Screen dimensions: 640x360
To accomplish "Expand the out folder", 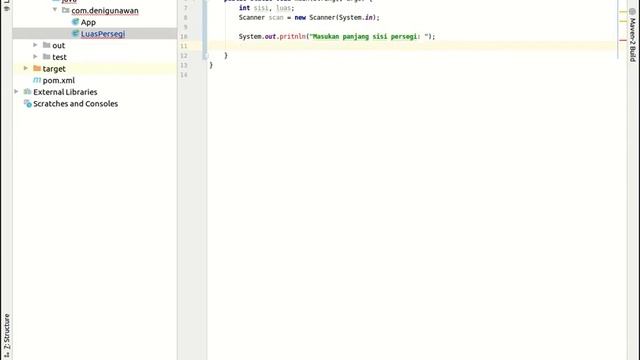I will point(35,45).
